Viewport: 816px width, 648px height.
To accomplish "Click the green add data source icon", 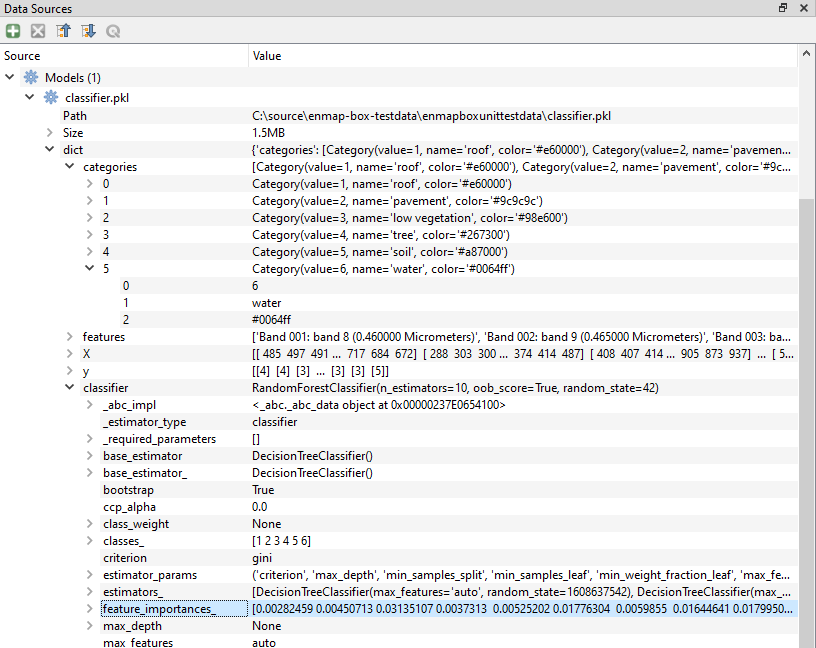I will [13, 31].
